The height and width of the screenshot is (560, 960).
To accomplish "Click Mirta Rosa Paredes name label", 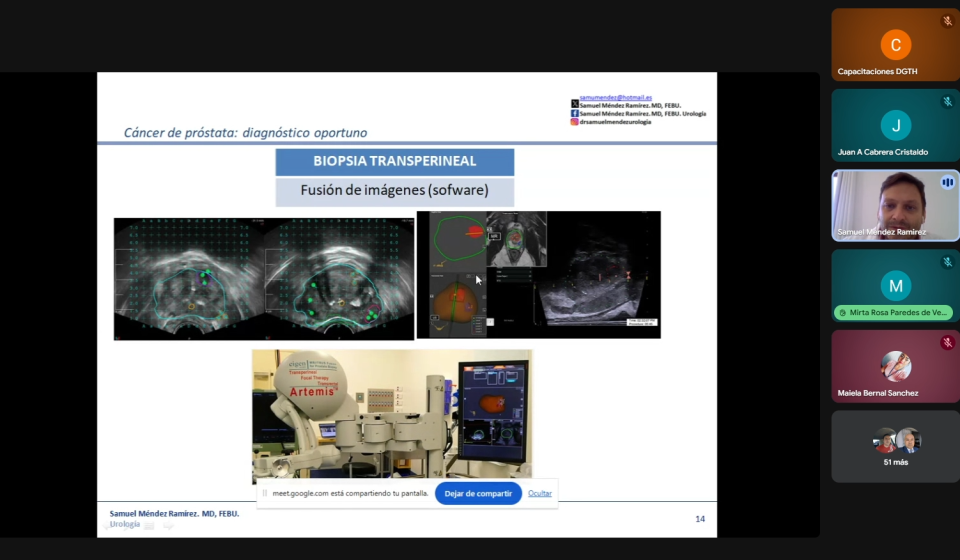I will click(x=897, y=313).
